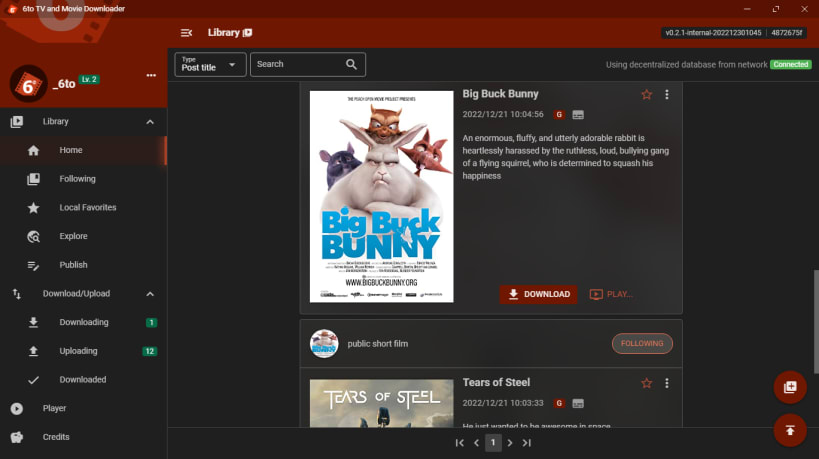The image size is (819, 459).
Task: Maximize the 6to application window
Action: [776, 9]
